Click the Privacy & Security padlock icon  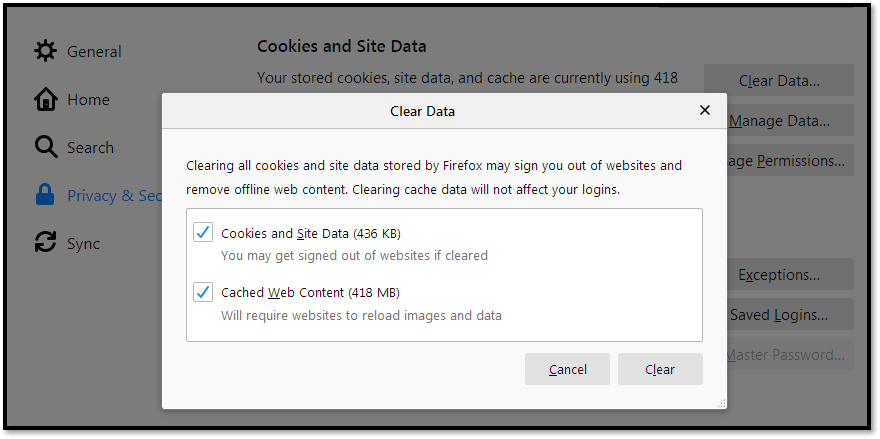45,195
